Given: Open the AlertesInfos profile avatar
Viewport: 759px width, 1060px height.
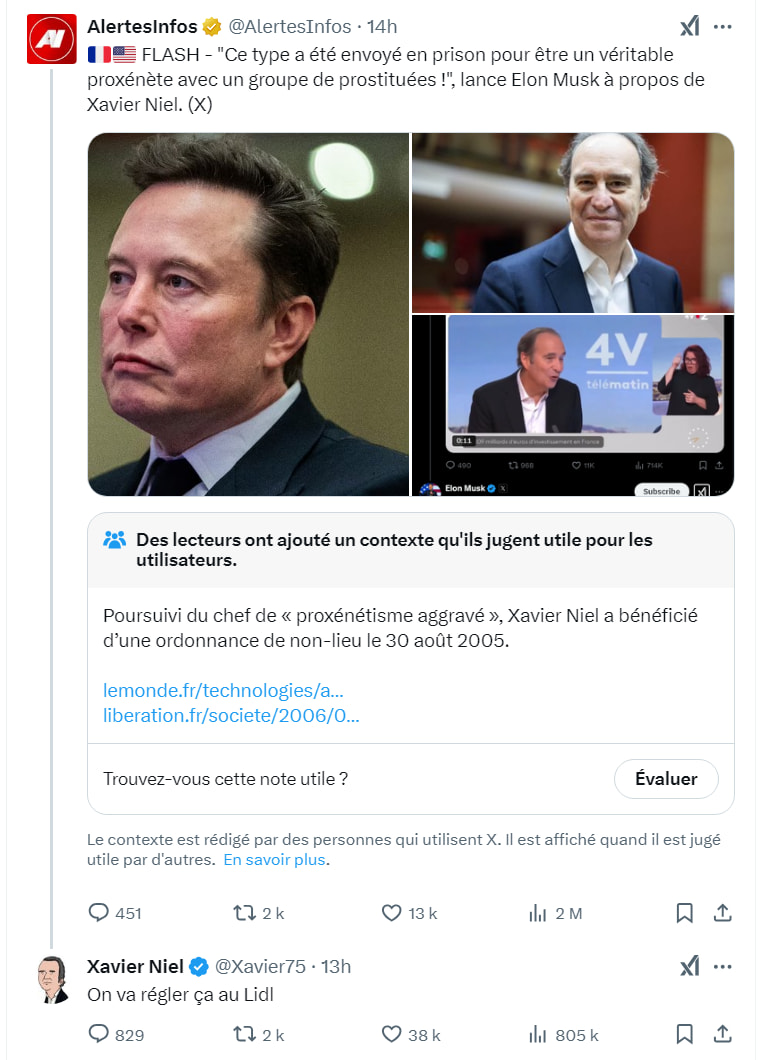Looking at the screenshot, I should 51,39.
